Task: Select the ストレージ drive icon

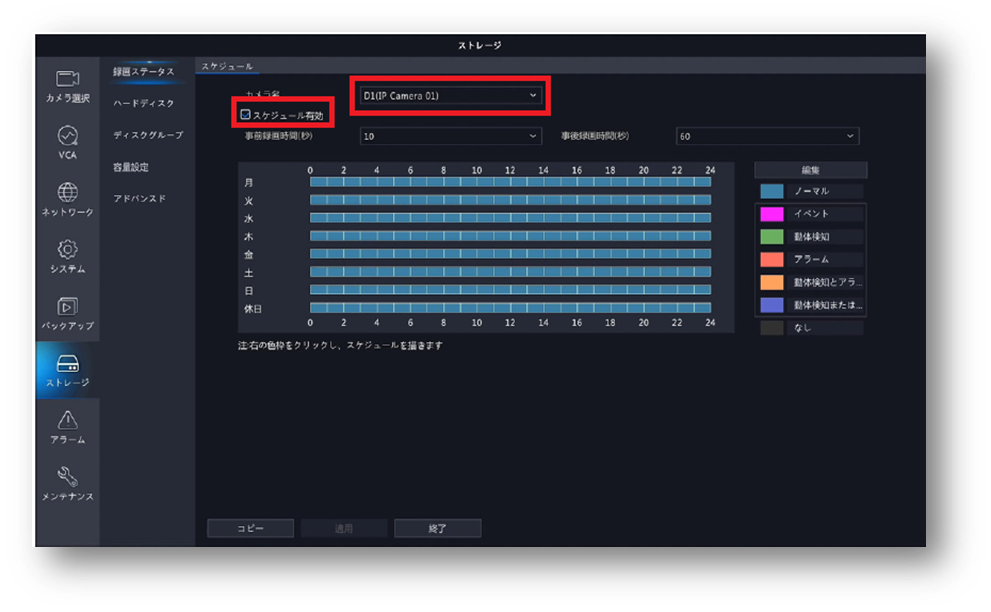Action: pyautogui.click(x=67, y=364)
